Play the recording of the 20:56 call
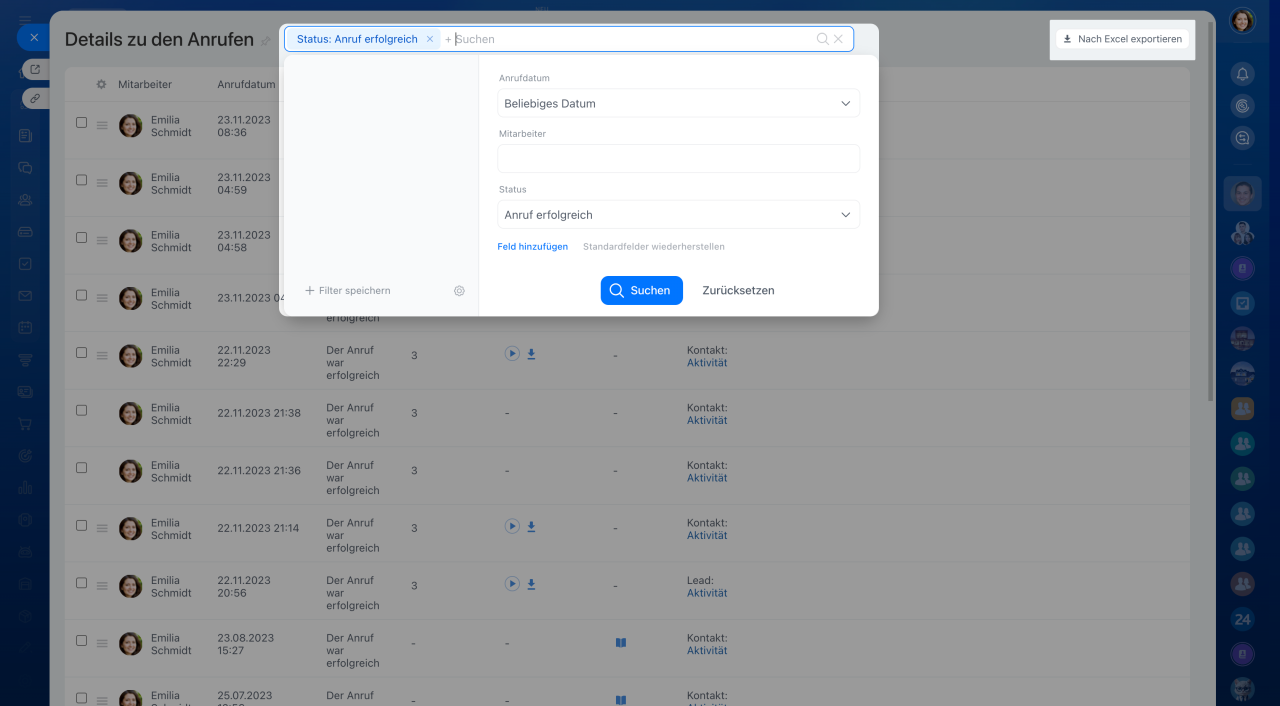Image resolution: width=1280 pixels, height=706 pixels. tap(512, 583)
